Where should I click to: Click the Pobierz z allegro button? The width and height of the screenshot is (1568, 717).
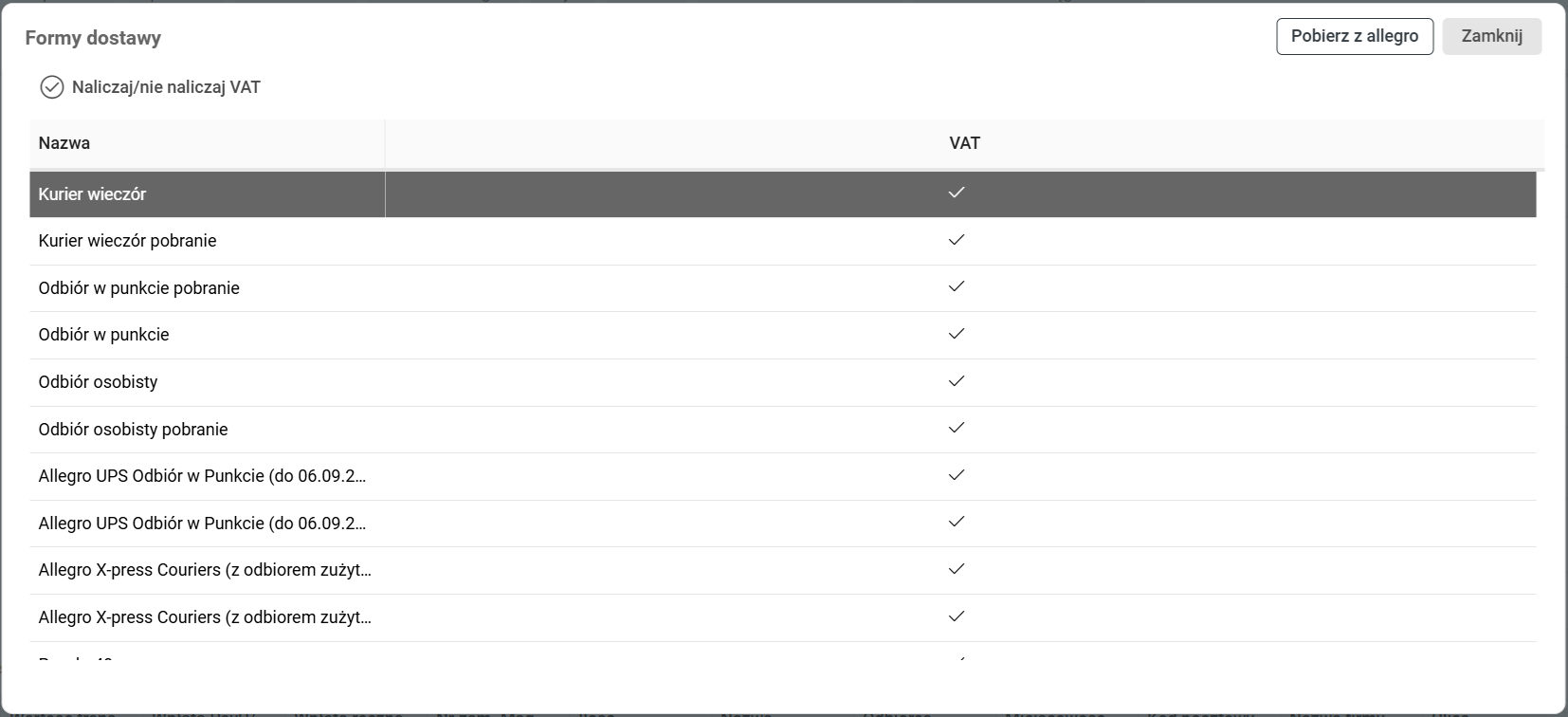click(1354, 36)
